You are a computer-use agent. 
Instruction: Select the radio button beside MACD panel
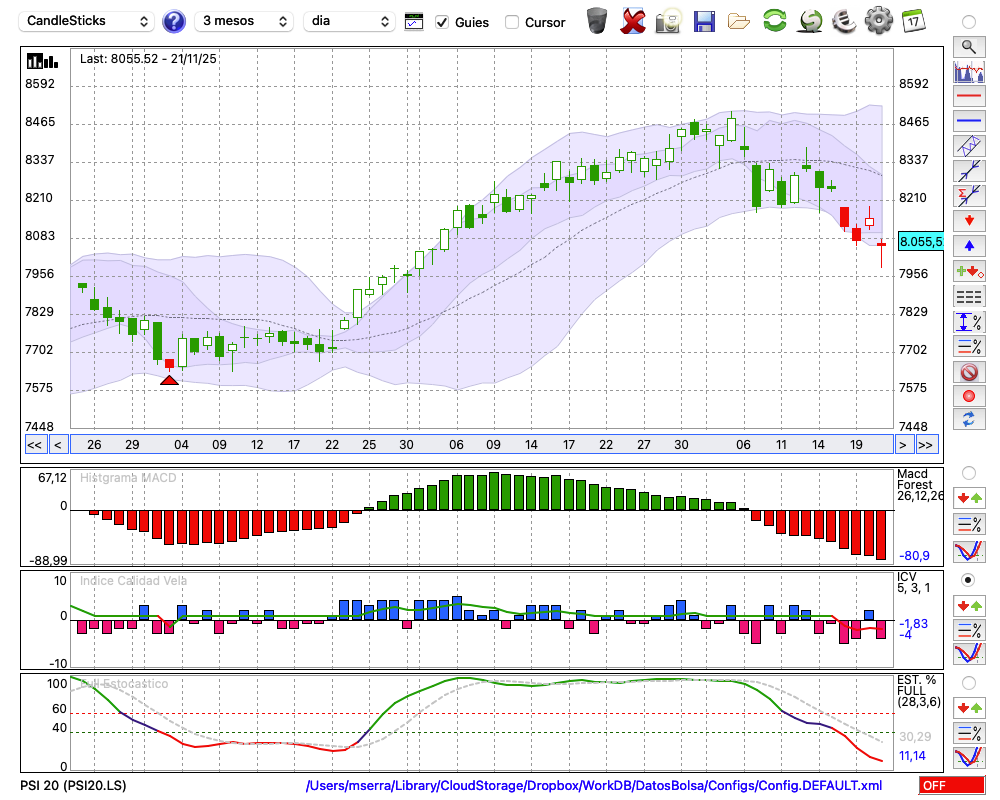click(969, 473)
